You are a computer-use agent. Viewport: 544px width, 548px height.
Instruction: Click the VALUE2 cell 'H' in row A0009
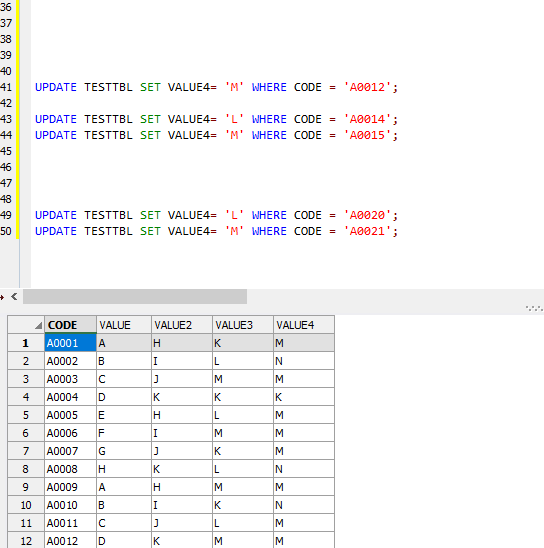(x=182, y=487)
